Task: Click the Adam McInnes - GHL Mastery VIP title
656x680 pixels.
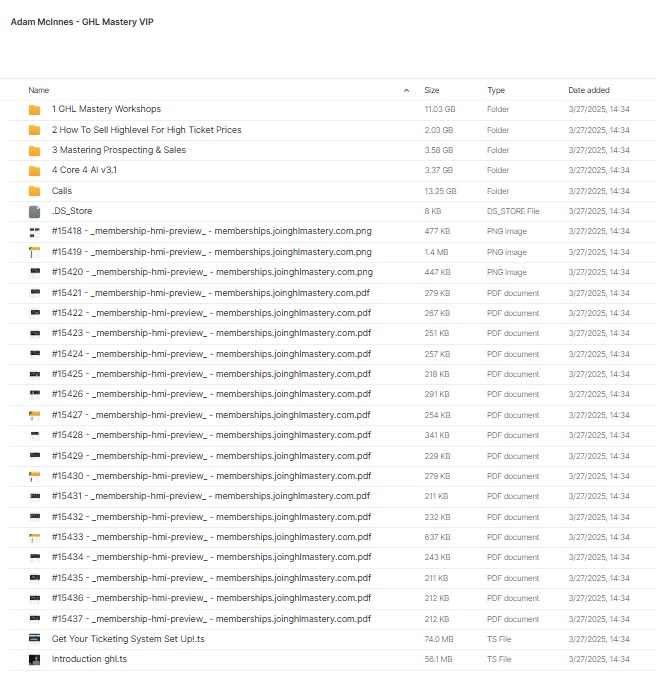Action: (82, 22)
